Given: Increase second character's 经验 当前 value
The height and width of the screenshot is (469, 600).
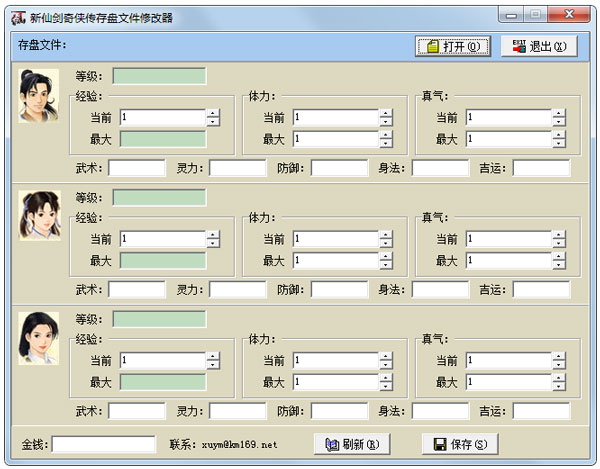Looking at the screenshot, I should (x=213, y=235).
